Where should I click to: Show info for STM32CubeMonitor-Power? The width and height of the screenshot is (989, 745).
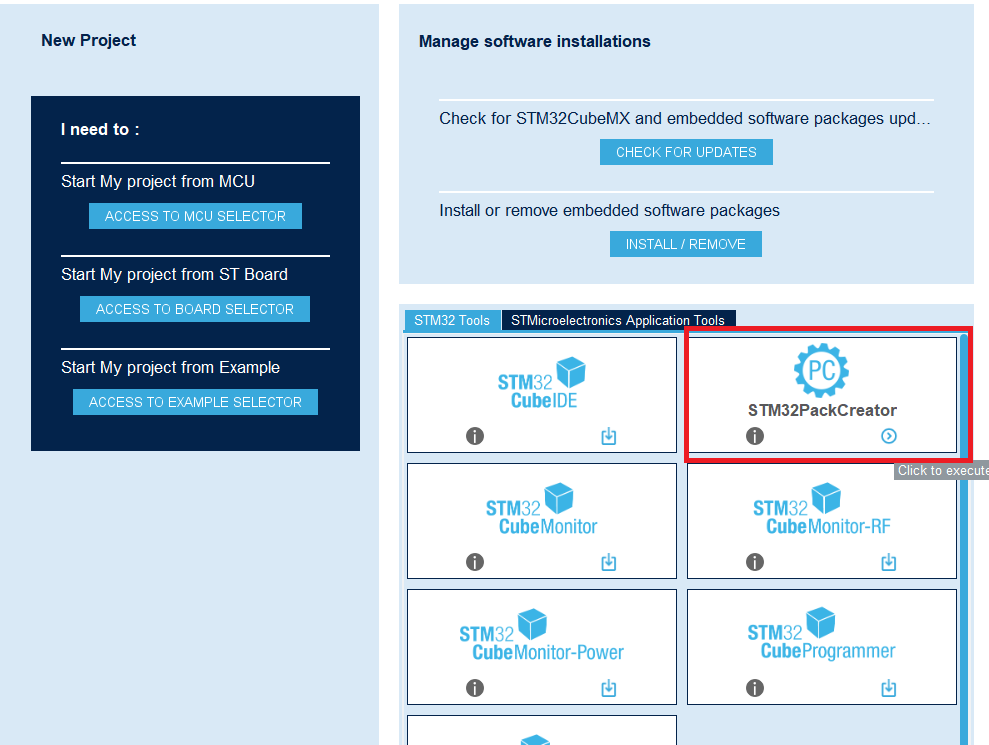[x=475, y=688]
